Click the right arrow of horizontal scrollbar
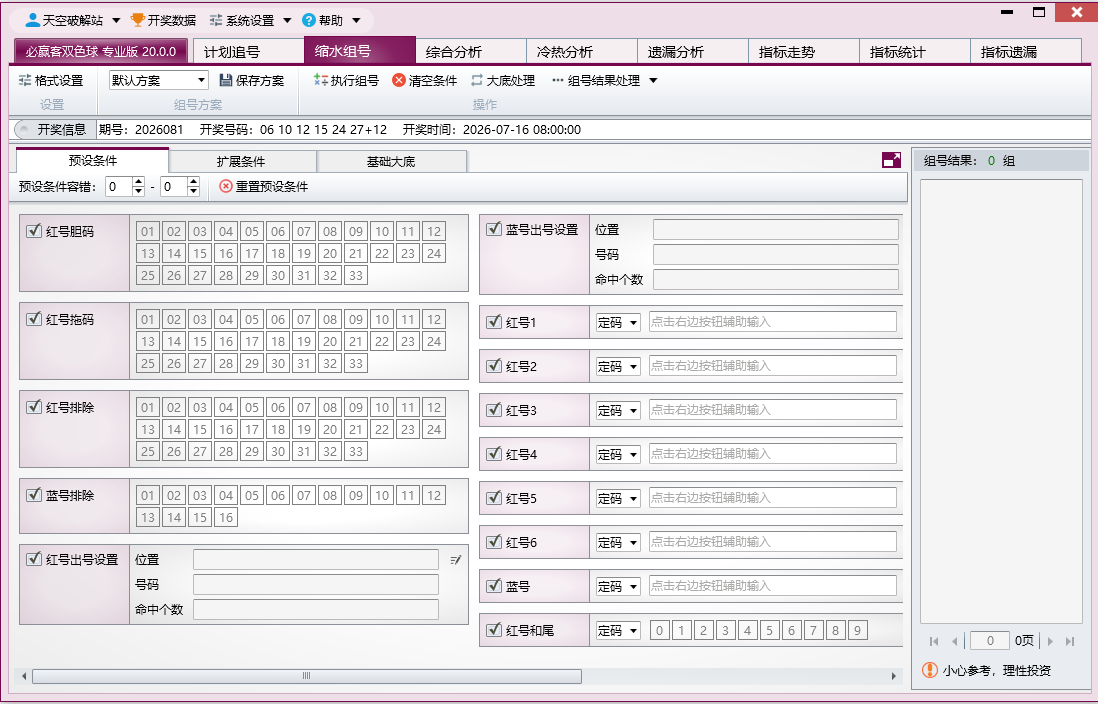Viewport: 1098px width, 704px height. [894, 676]
